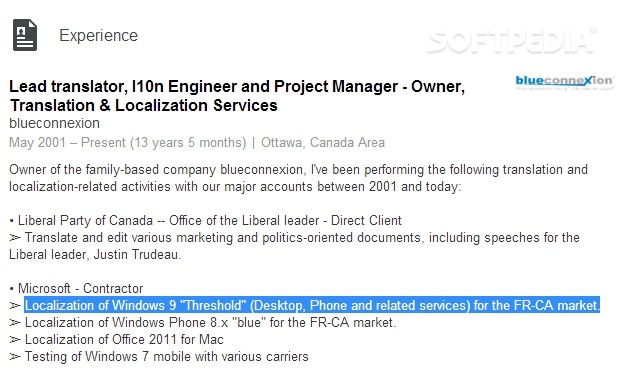
Task: Click the highlighted Windows 9 Threshold line
Action: pyautogui.click(x=312, y=305)
